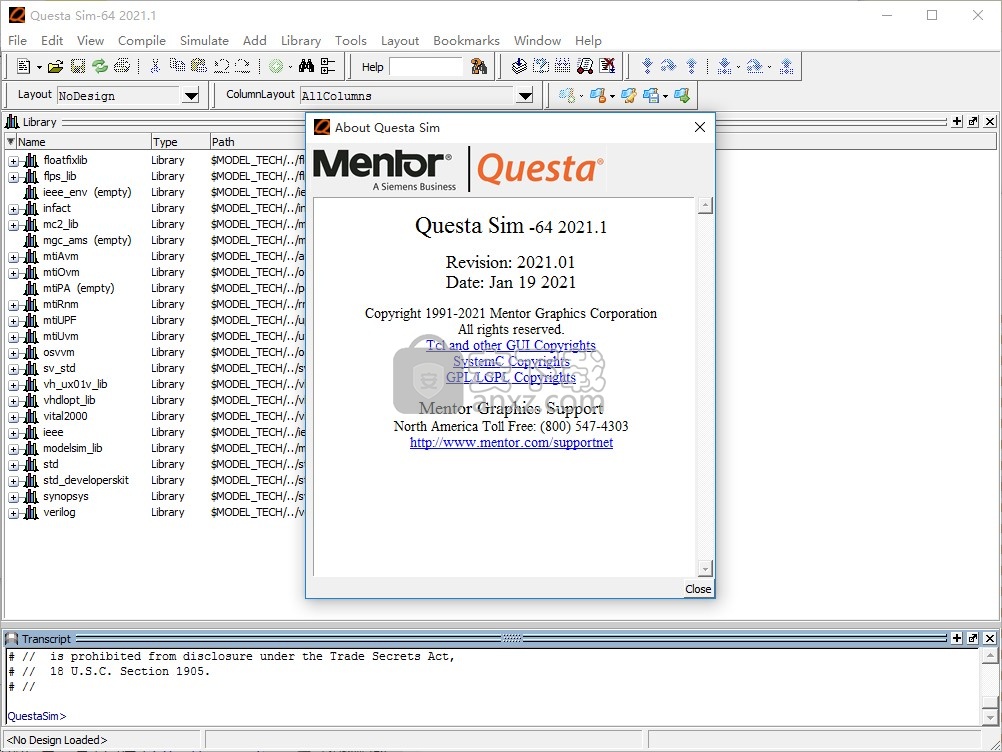
Task: Click the curved blue Step Over icon
Action: [x=668, y=66]
